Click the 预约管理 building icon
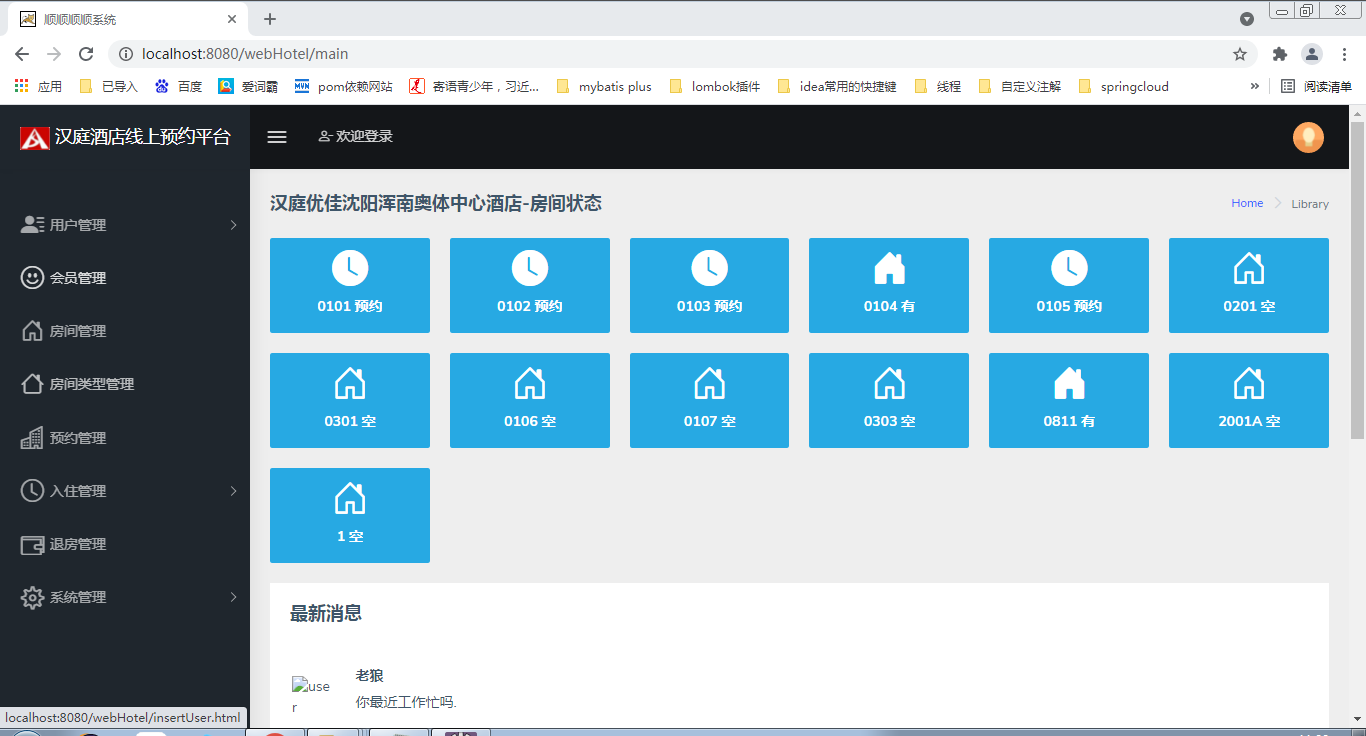1366x736 pixels. point(32,438)
